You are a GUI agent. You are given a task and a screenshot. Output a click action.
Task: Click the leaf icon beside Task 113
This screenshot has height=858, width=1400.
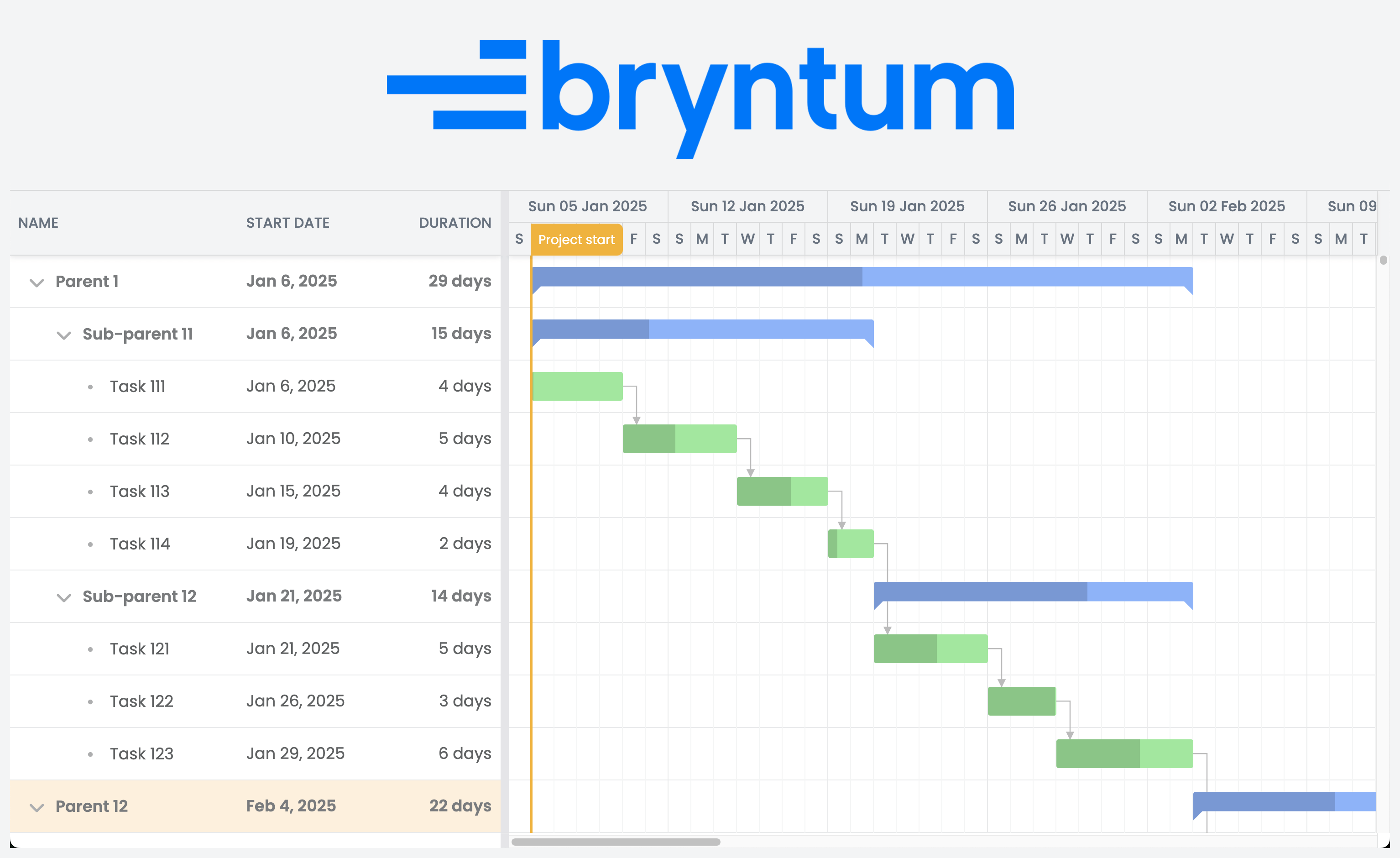91,491
